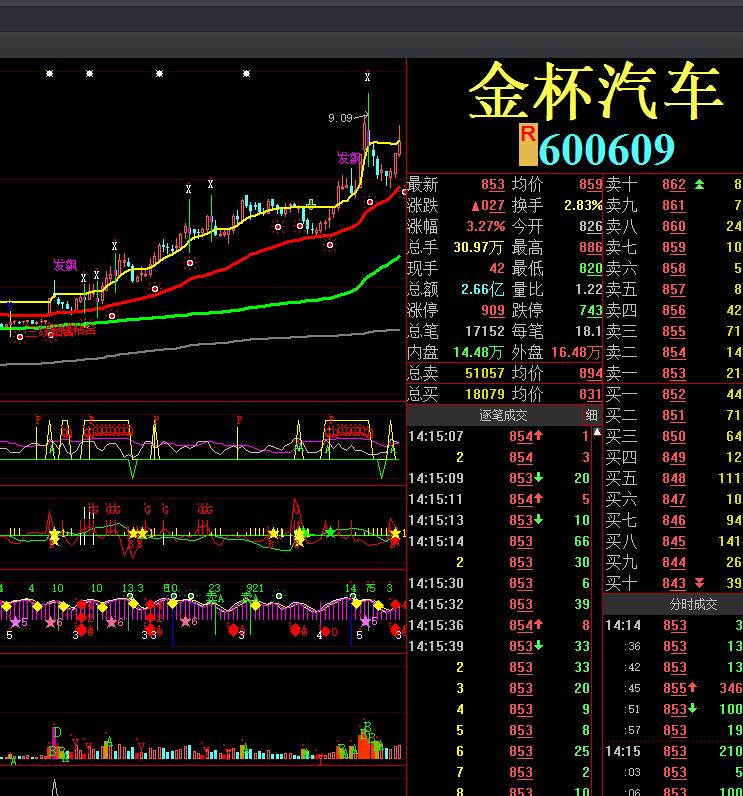Click the 总买 value 18079
The image size is (743, 796).
tap(485, 394)
